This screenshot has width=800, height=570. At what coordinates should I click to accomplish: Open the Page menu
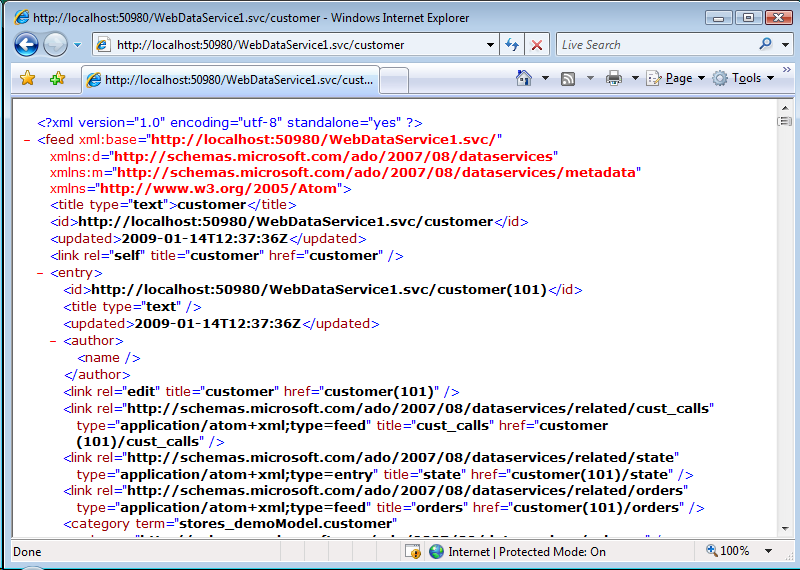675,78
